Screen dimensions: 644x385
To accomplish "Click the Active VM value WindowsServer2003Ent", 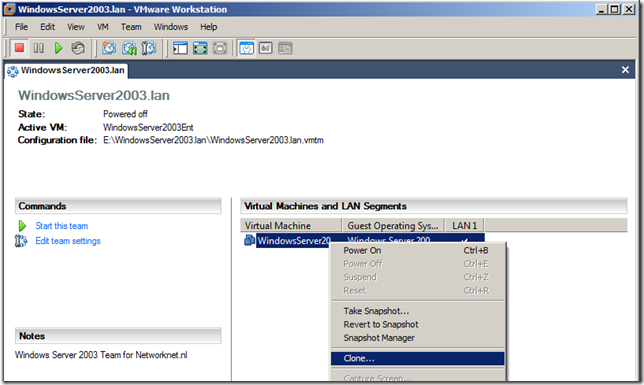I will click(x=148, y=127).
